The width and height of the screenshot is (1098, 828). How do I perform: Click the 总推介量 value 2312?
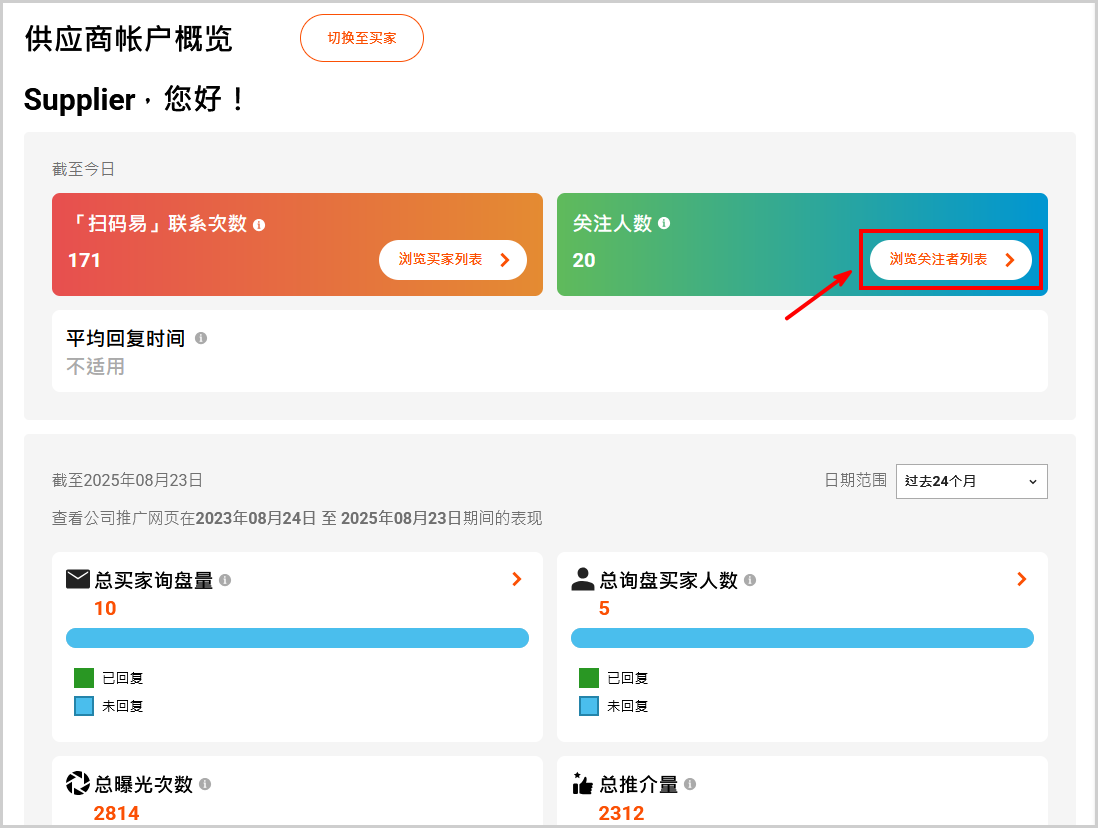click(x=621, y=813)
